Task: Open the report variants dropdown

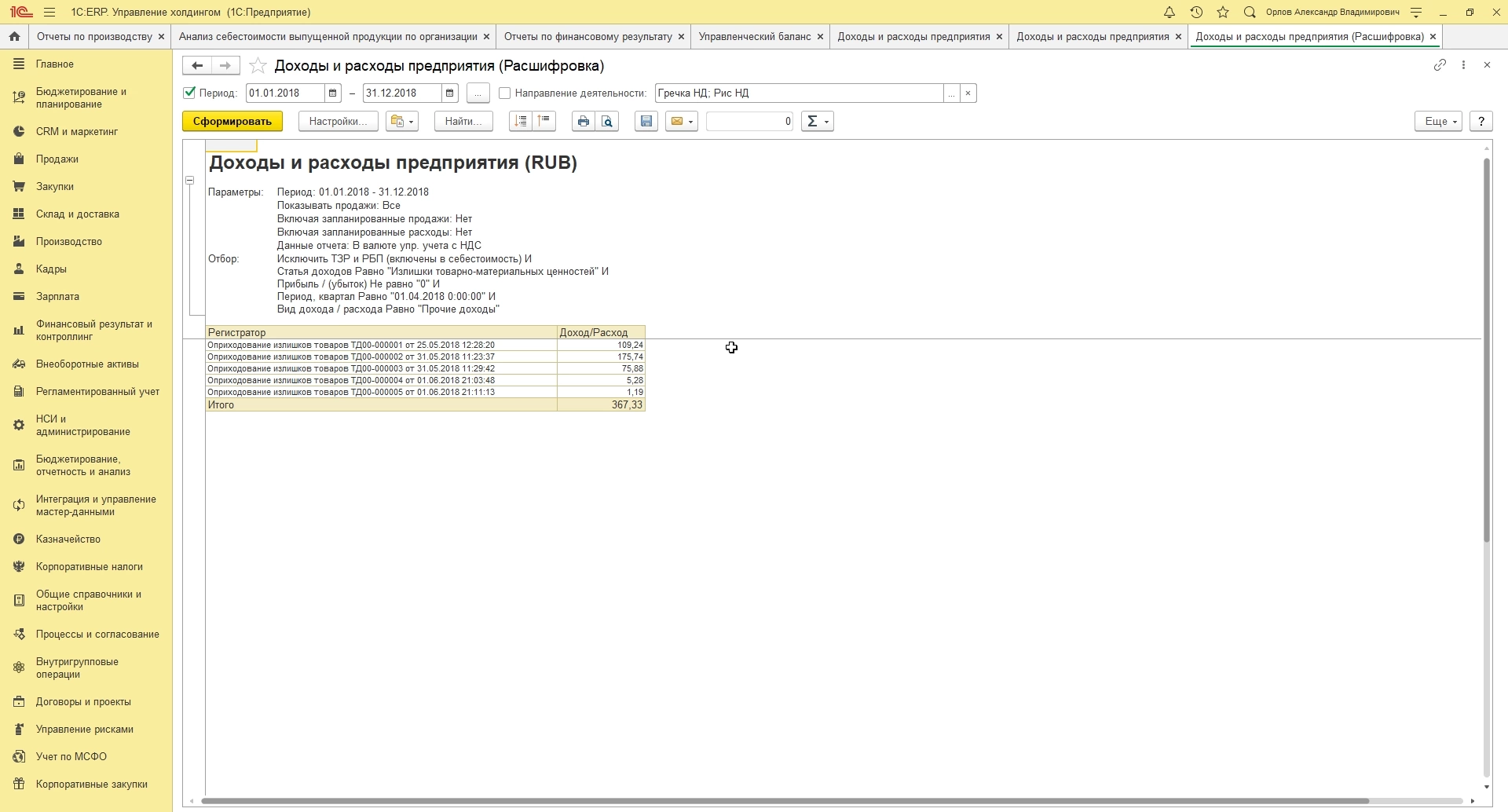Action: coord(402,121)
